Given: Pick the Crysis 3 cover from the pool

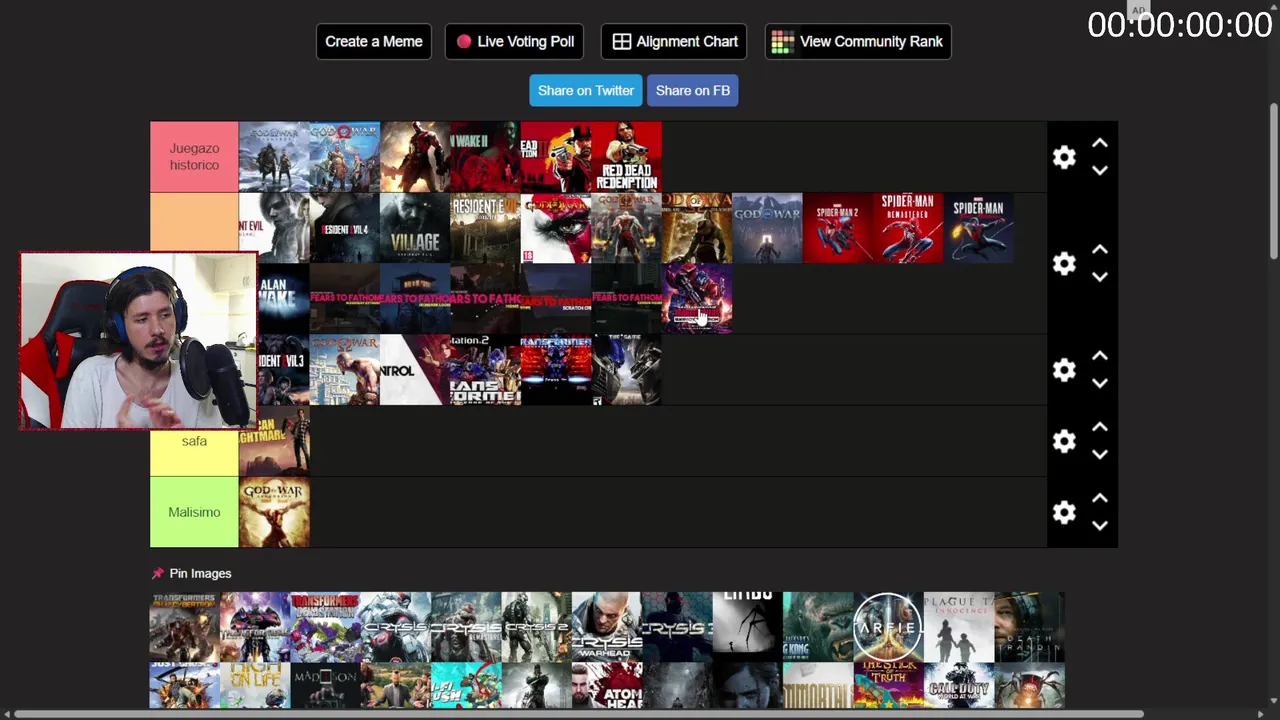Looking at the screenshot, I should tap(677, 627).
